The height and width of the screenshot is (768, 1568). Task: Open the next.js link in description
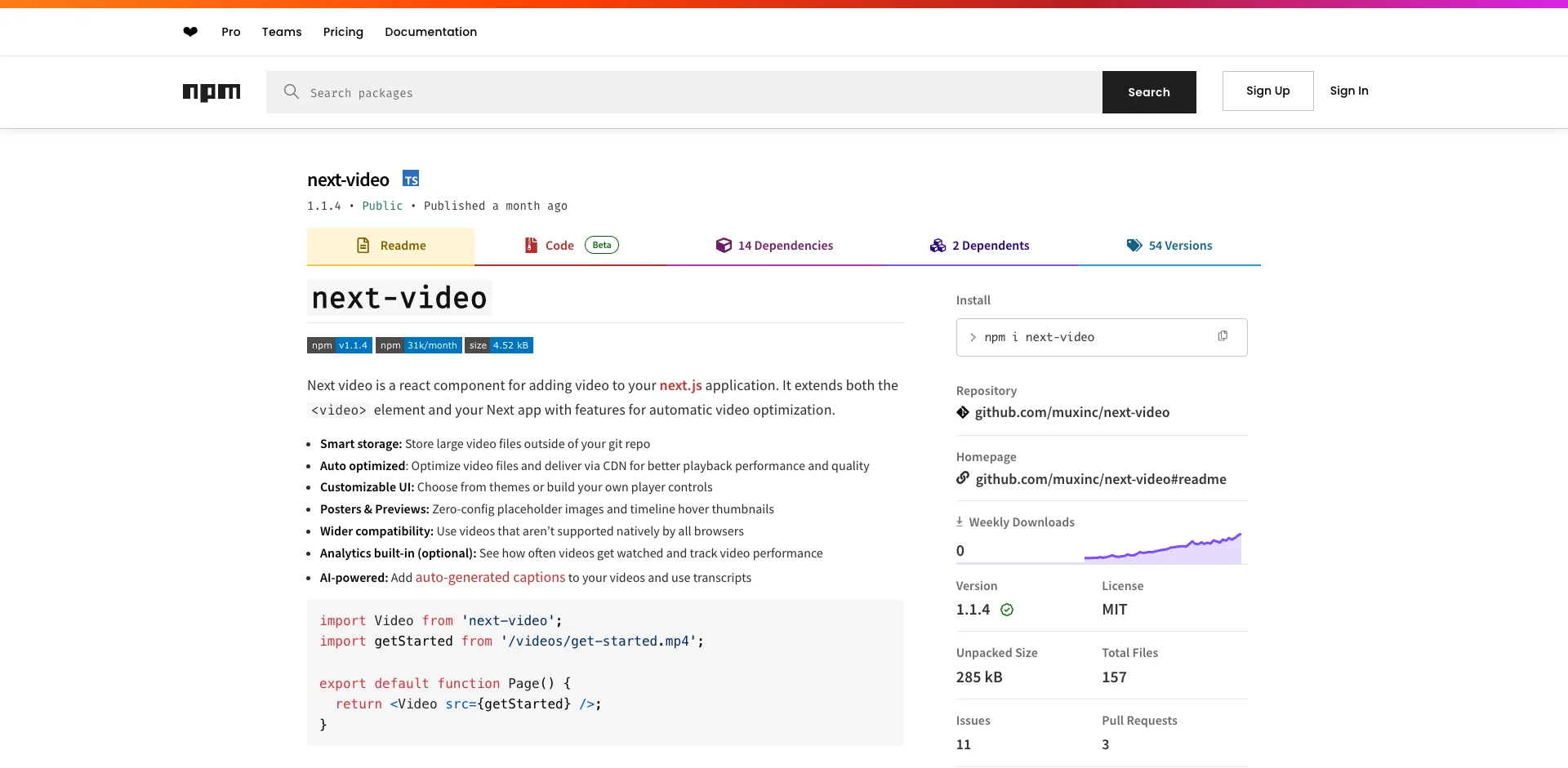(680, 385)
